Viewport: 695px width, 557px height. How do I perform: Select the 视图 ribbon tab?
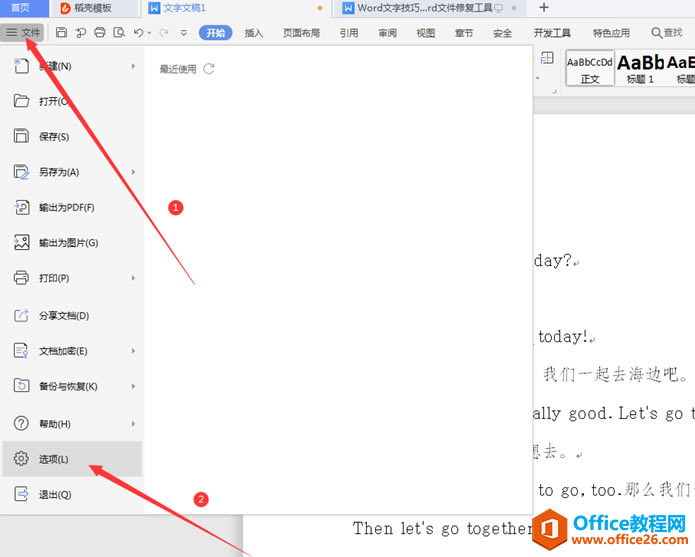coord(426,33)
